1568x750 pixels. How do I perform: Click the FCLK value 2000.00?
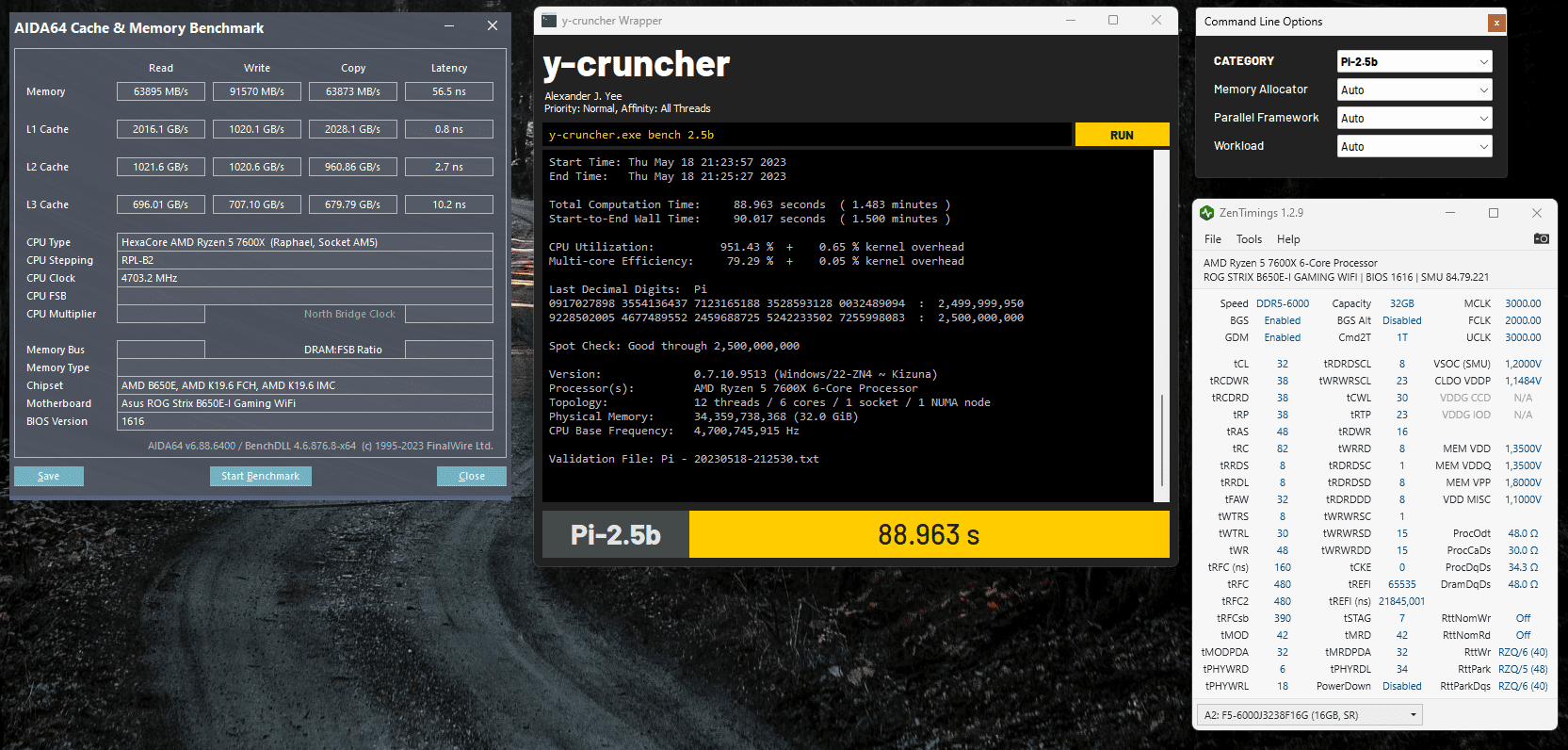click(x=1523, y=320)
